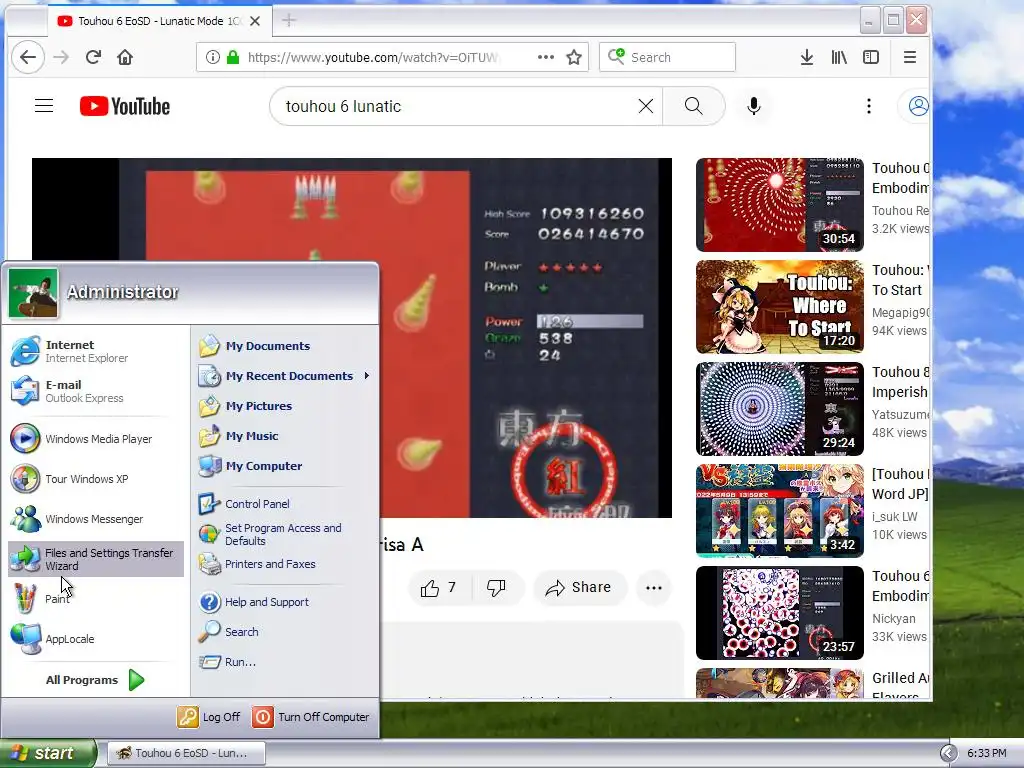Click the green padlock security icon
1024x768 pixels.
click(232, 57)
